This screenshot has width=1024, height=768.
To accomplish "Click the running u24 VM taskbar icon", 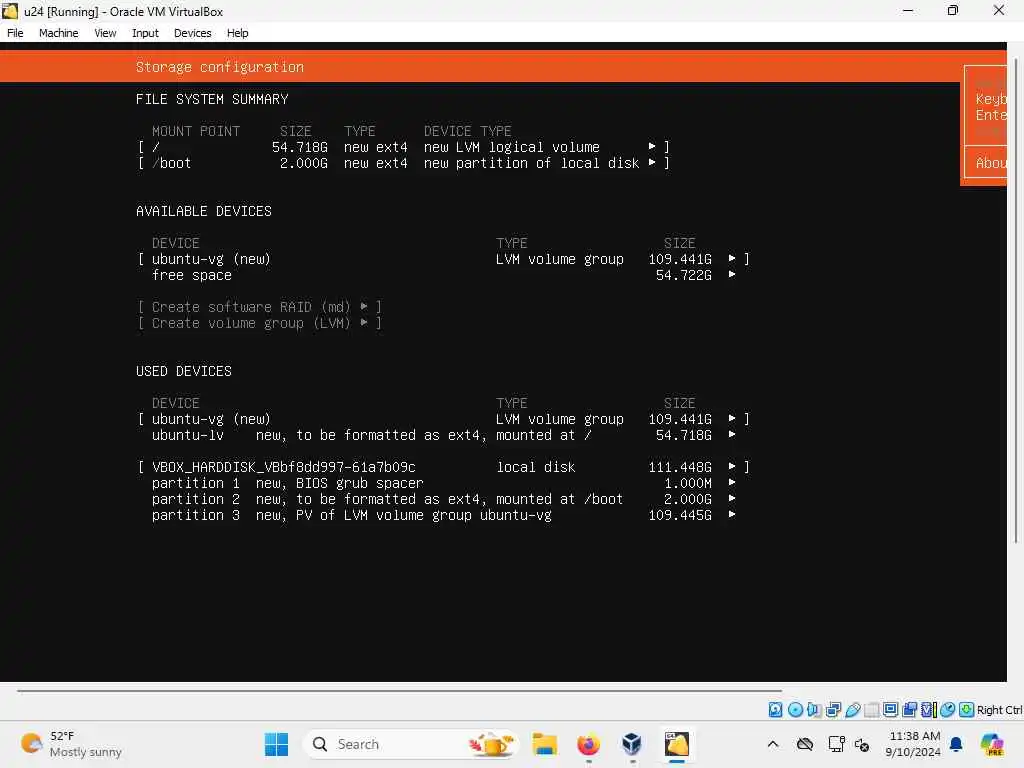I will click(677, 744).
